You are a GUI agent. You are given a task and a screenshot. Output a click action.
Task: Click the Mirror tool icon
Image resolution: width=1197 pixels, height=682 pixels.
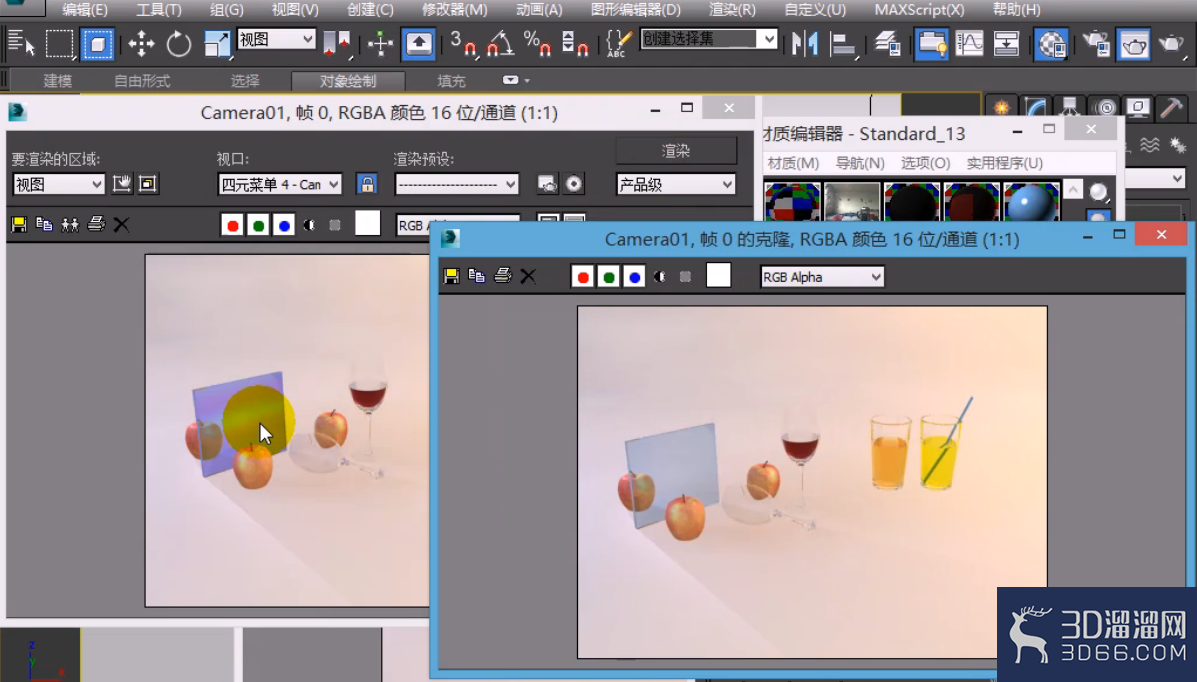[805, 44]
